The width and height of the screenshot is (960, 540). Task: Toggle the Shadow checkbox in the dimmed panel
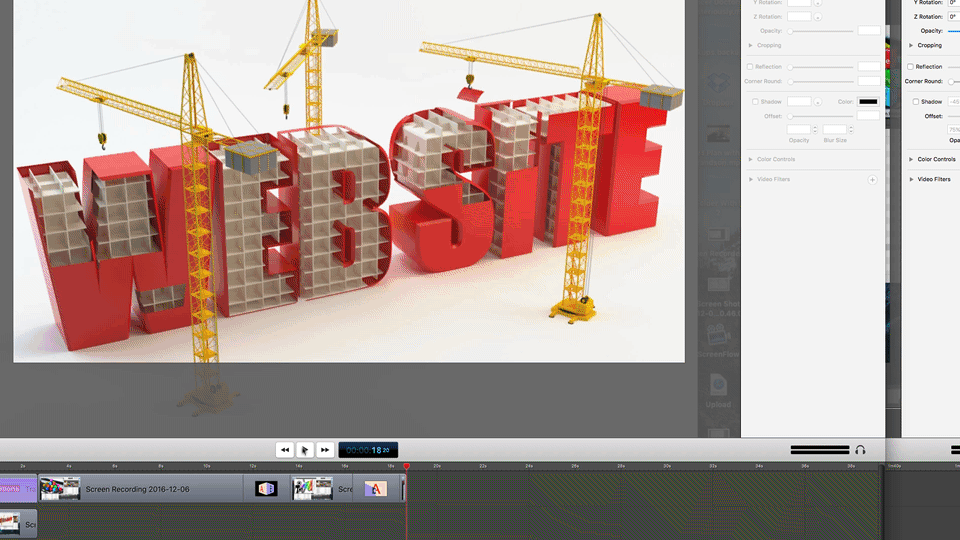pyautogui.click(x=755, y=102)
